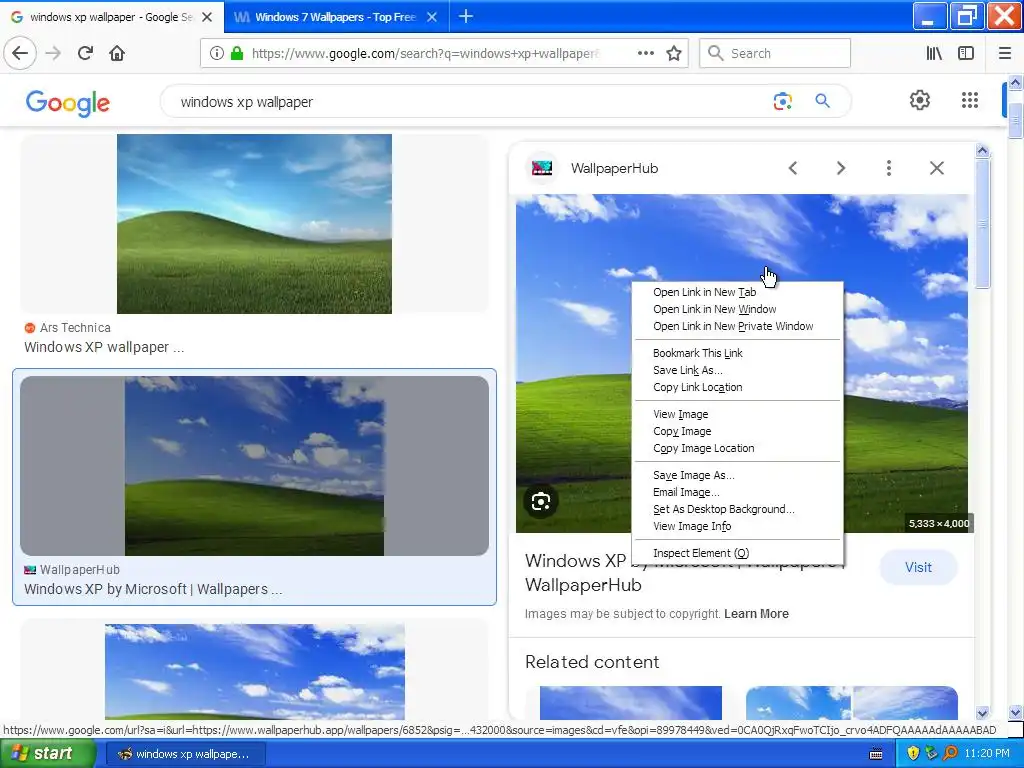Open the Firefox home page
The image size is (1024, 768).
[x=117, y=53]
